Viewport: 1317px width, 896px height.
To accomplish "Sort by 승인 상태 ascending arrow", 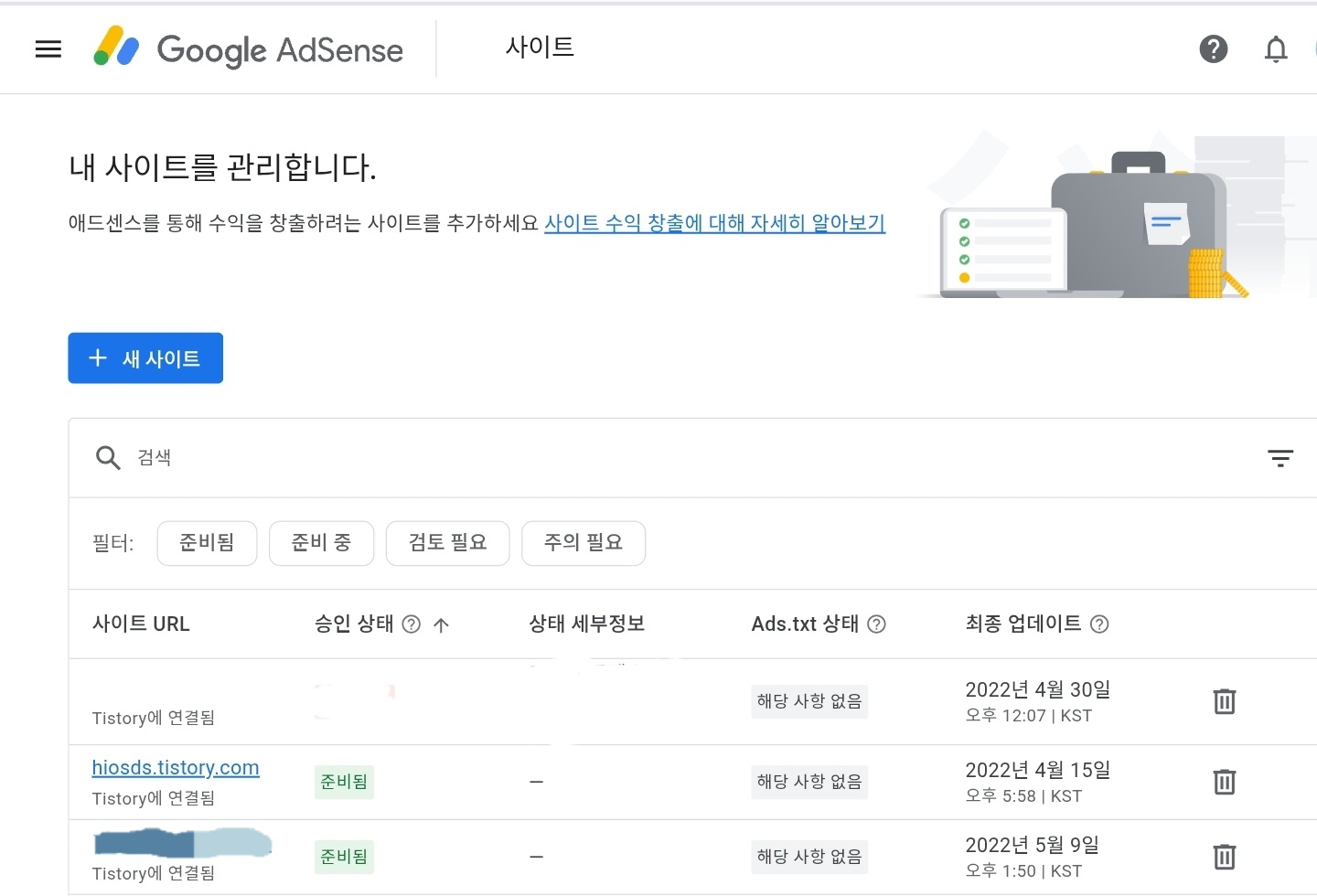I will (441, 625).
